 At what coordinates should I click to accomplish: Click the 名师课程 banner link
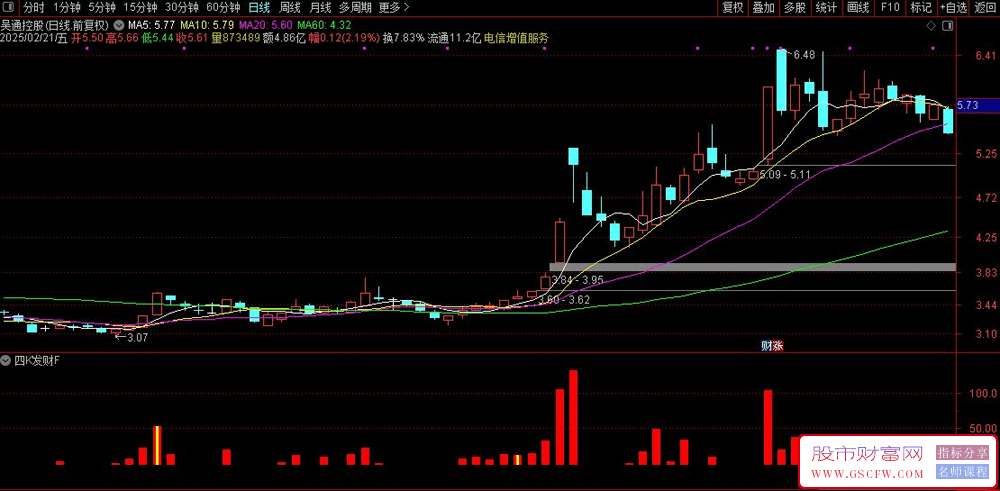click(962, 472)
